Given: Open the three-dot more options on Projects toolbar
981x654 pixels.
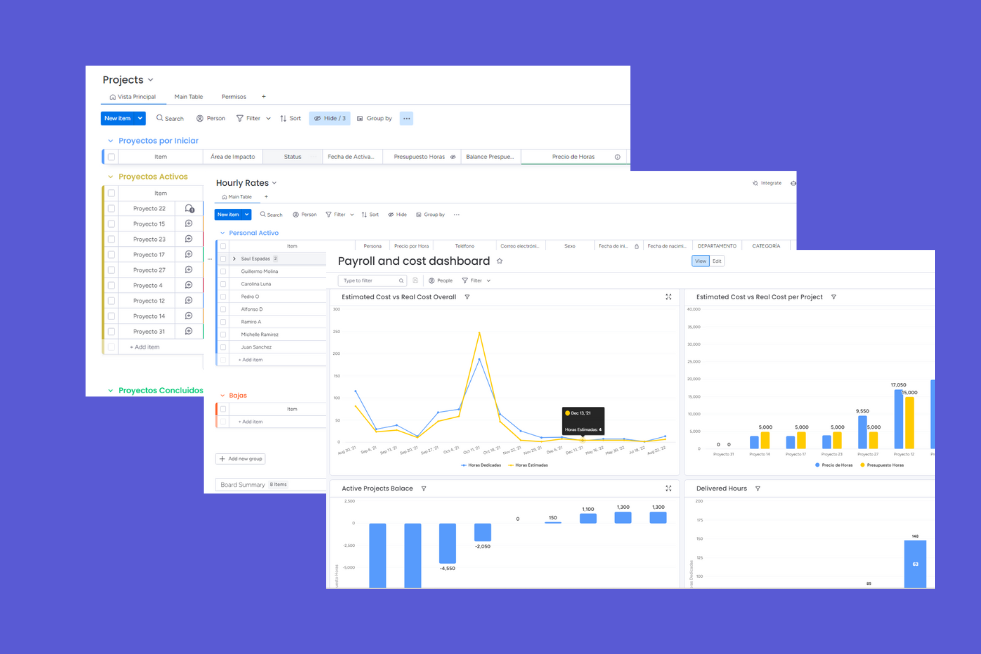Looking at the screenshot, I should (x=405, y=118).
